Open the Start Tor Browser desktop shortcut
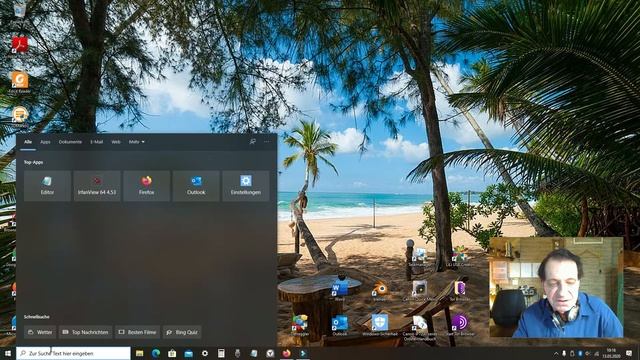 coord(460,325)
